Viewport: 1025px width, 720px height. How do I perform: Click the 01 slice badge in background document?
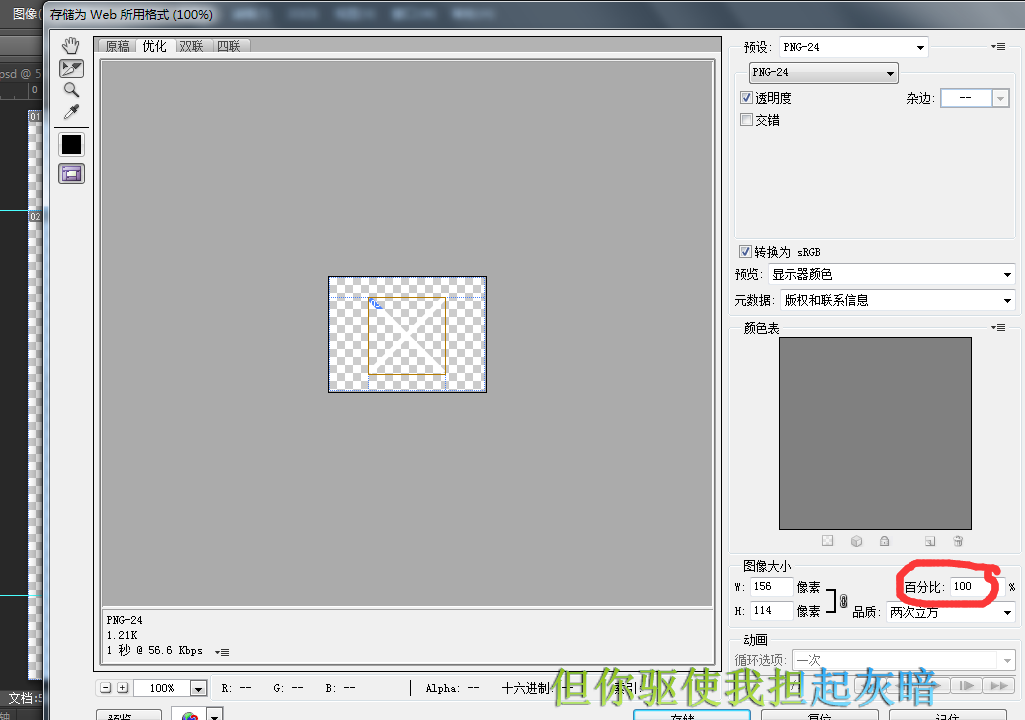click(x=35, y=116)
